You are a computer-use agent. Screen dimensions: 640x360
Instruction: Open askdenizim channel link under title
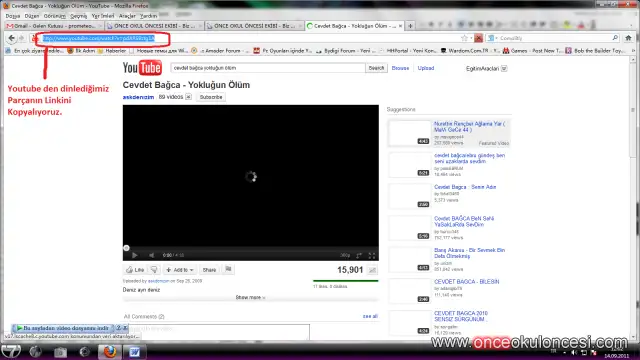coord(138,97)
